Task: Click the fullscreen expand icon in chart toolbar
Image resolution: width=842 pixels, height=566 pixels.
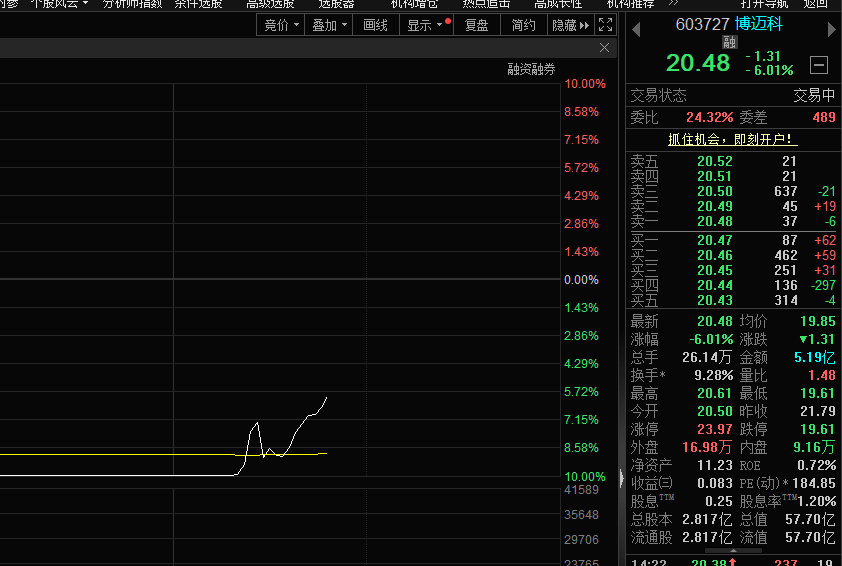Action: pyautogui.click(x=605, y=25)
